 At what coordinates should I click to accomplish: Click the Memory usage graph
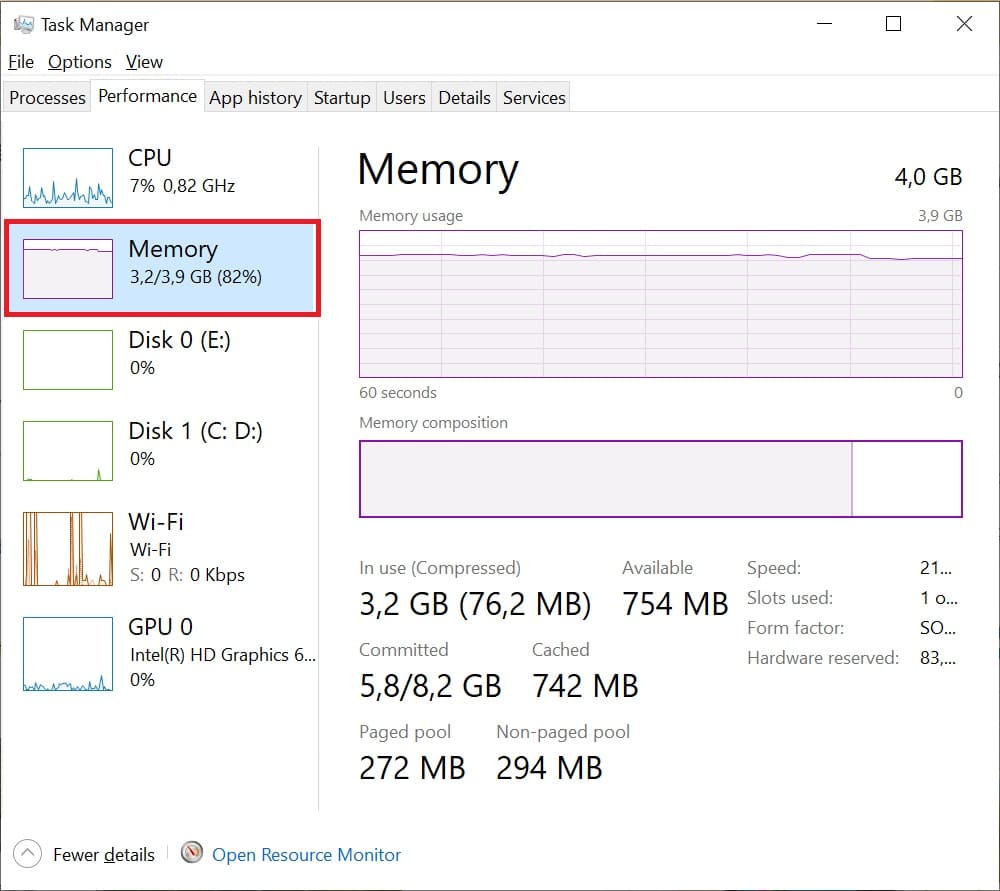661,304
